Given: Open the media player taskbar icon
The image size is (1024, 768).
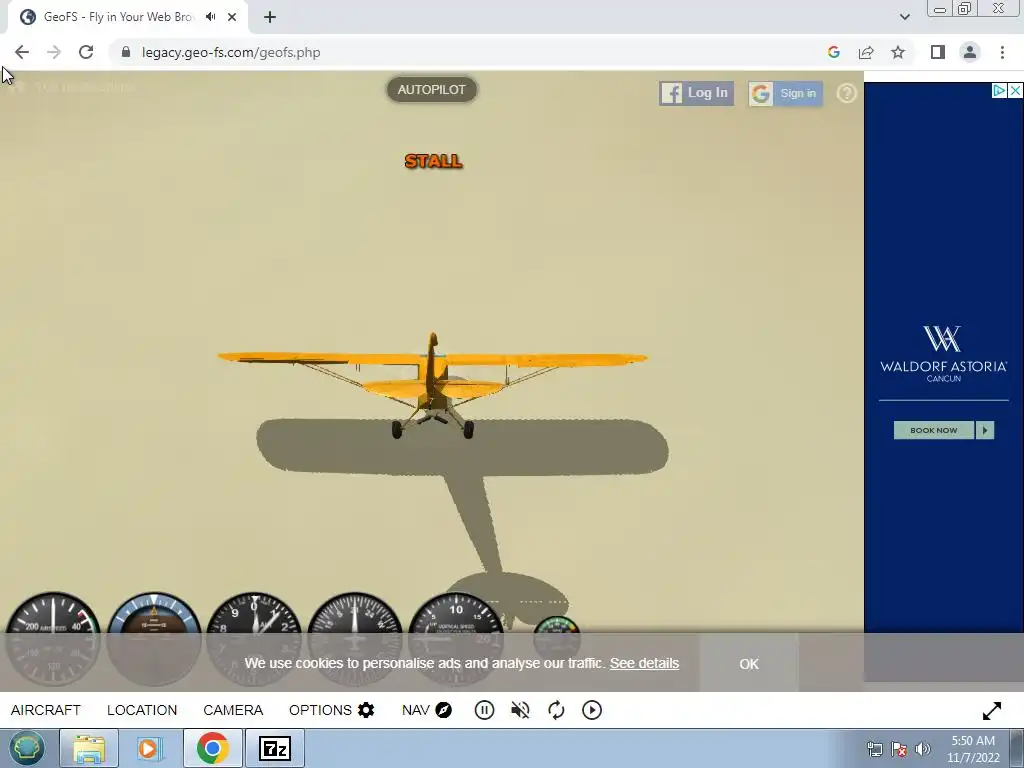Looking at the screenshot, I should point(149,748).
